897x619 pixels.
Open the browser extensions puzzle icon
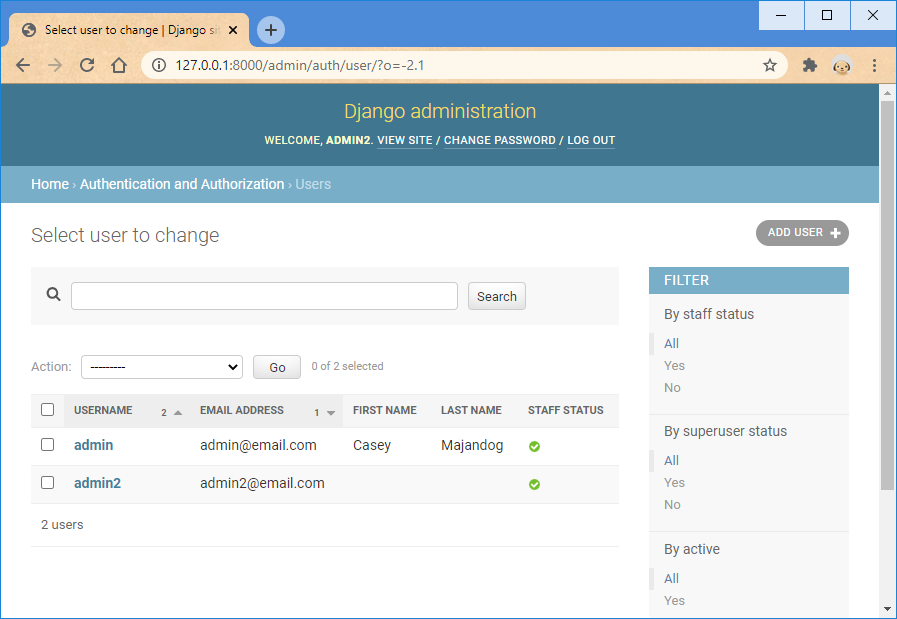point(809,64)
